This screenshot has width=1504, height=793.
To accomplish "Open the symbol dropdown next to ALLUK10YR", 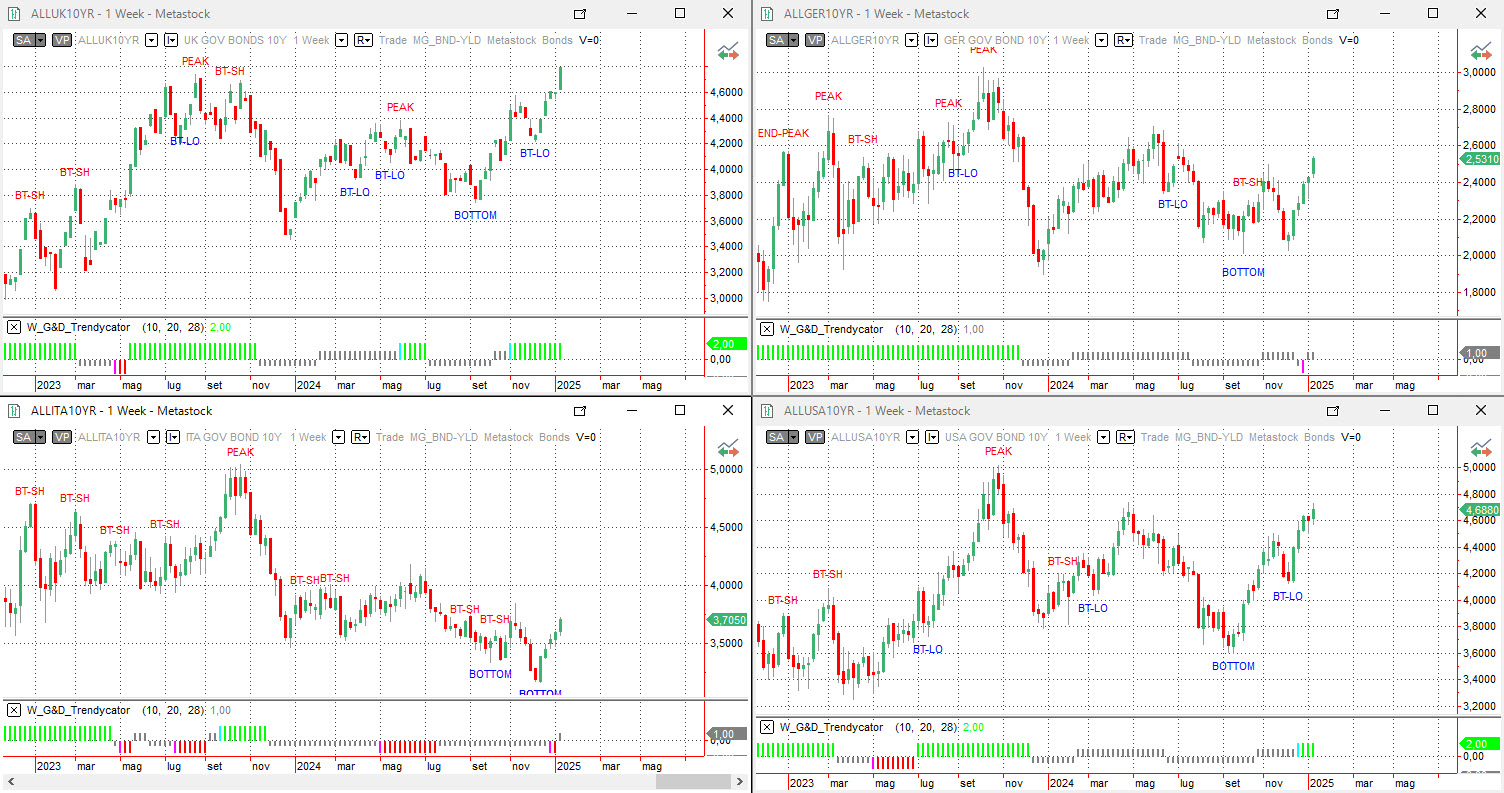I will [x=152, y=40].
